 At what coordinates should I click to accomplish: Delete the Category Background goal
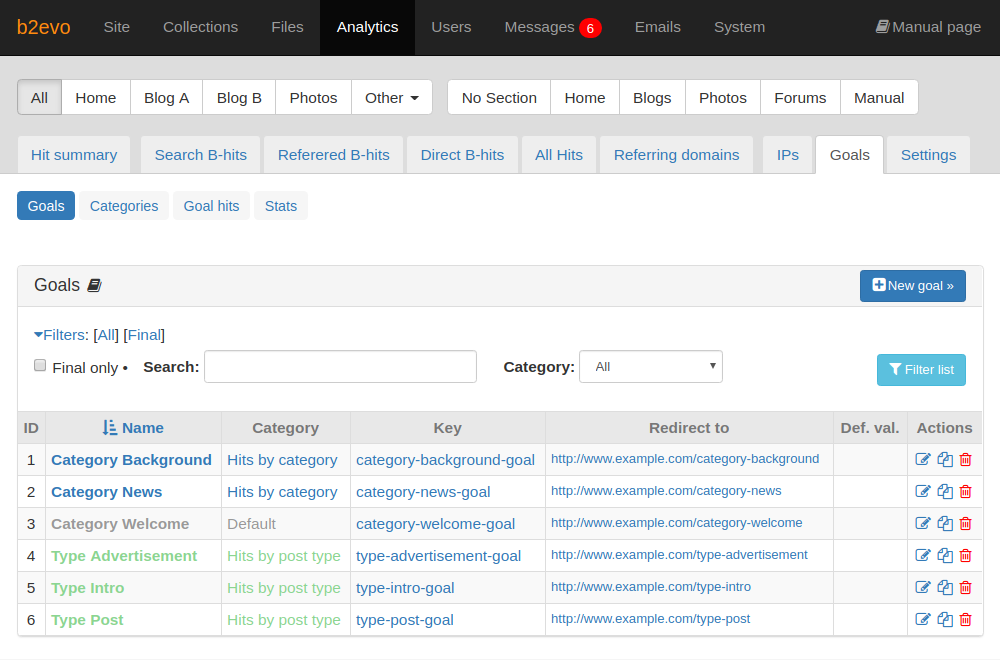tap(966, 459)
